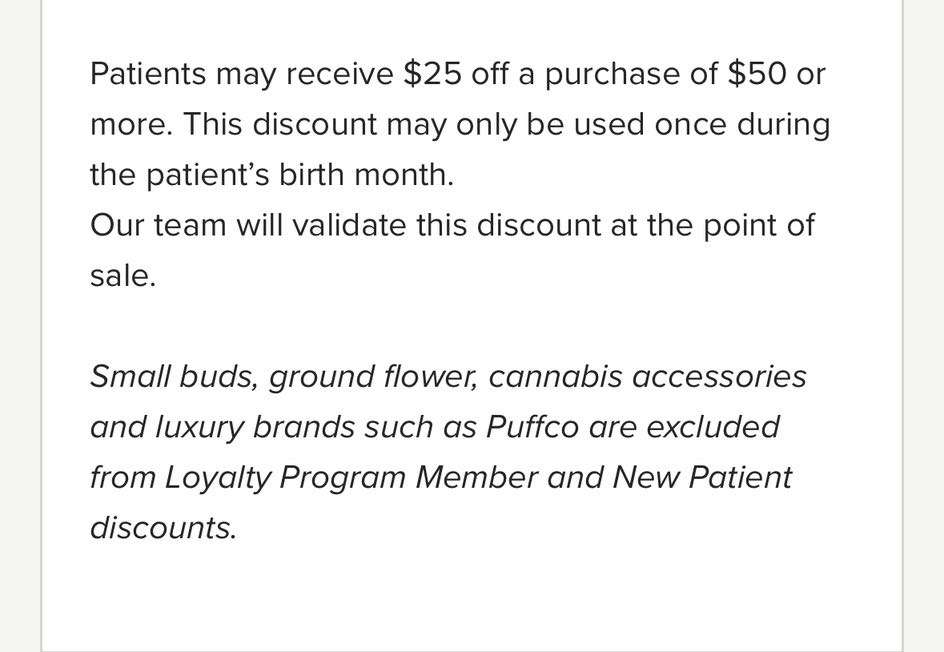Click the word "Puffco" in italic text
Image resolution: width=944 pixels, height=652 pixels.
(532, 427)
